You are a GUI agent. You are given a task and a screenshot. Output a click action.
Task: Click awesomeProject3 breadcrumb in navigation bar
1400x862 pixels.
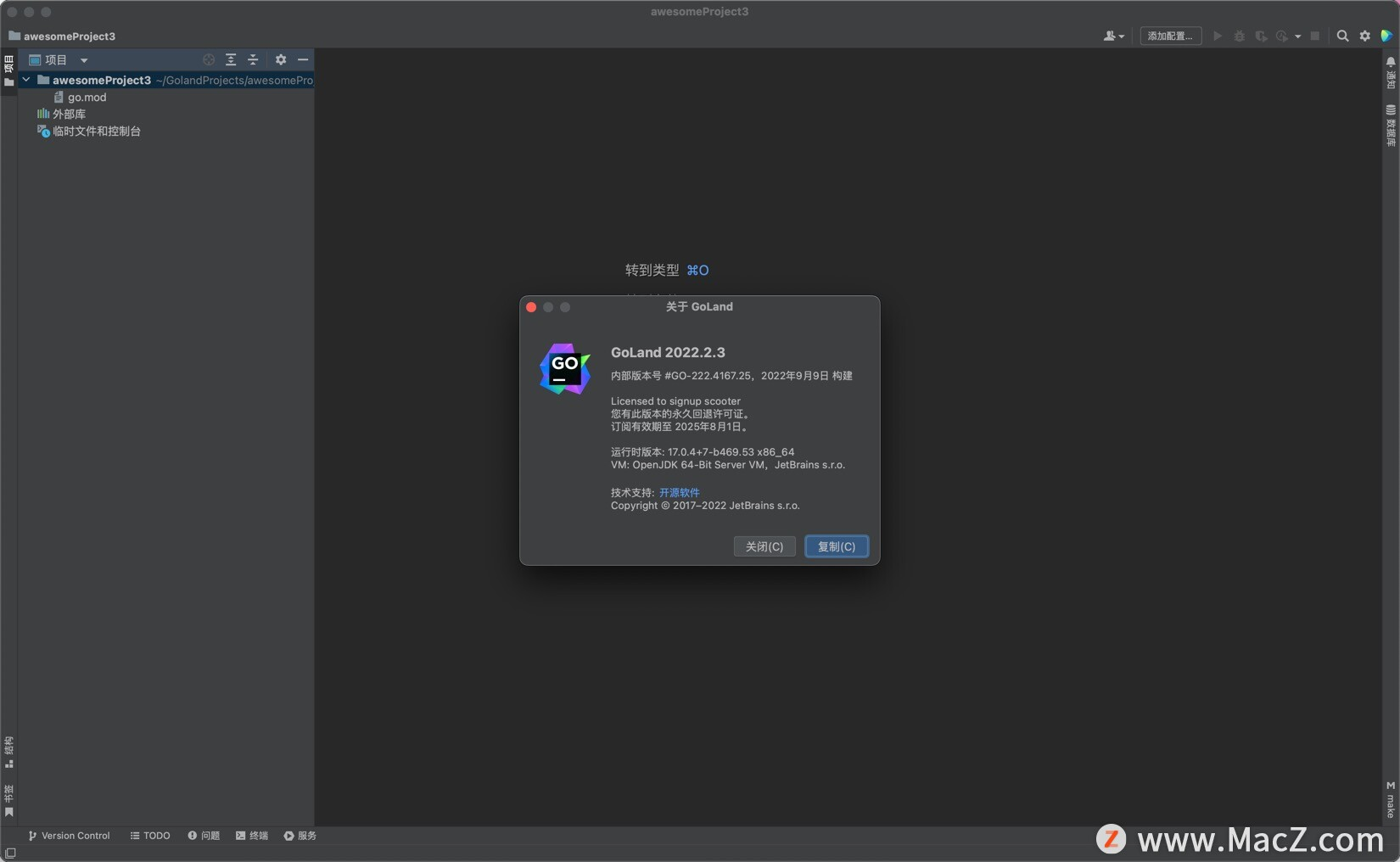click(x=62, y=36)
